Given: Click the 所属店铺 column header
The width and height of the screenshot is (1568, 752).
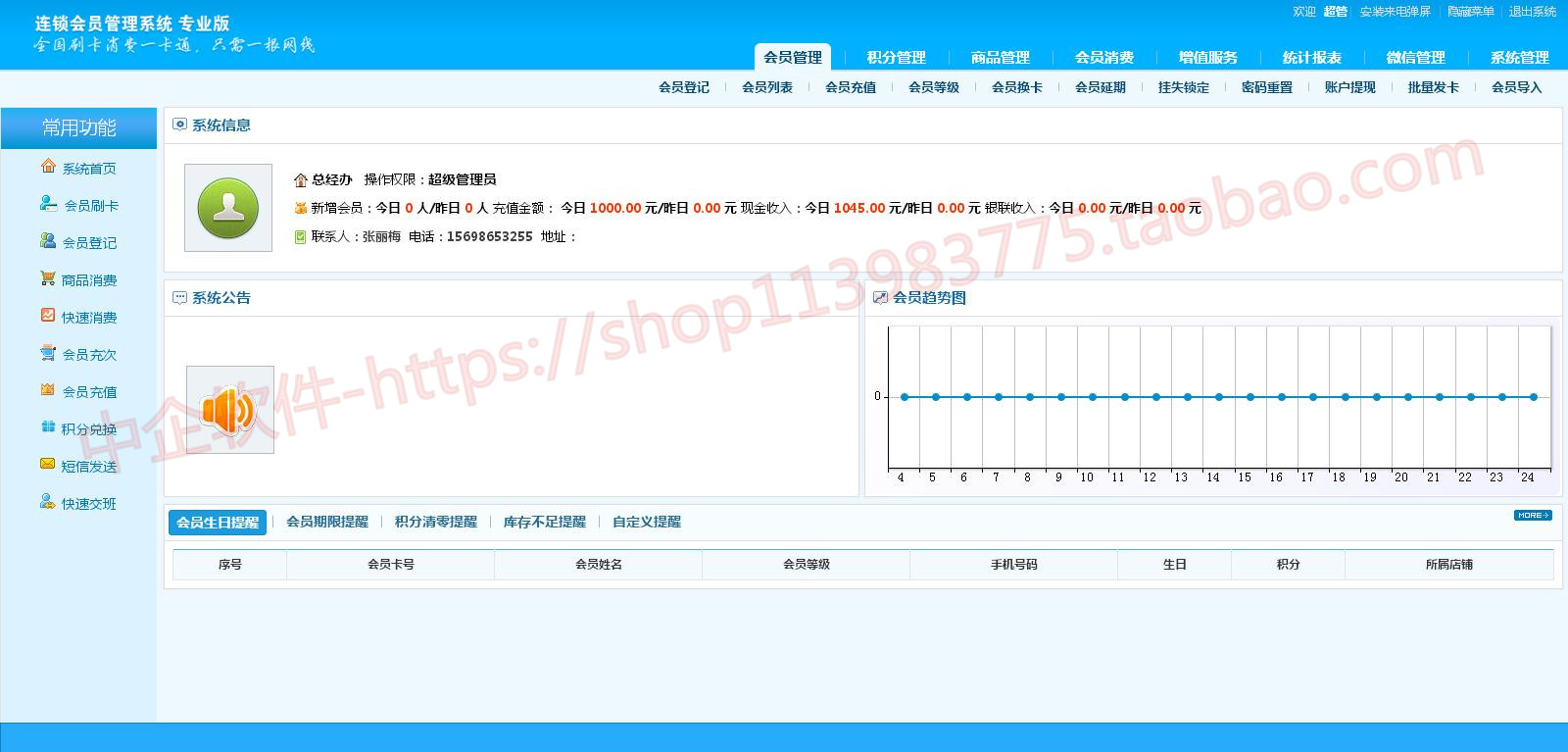Looking at the screenshot, I should (x=1449, y=565).
